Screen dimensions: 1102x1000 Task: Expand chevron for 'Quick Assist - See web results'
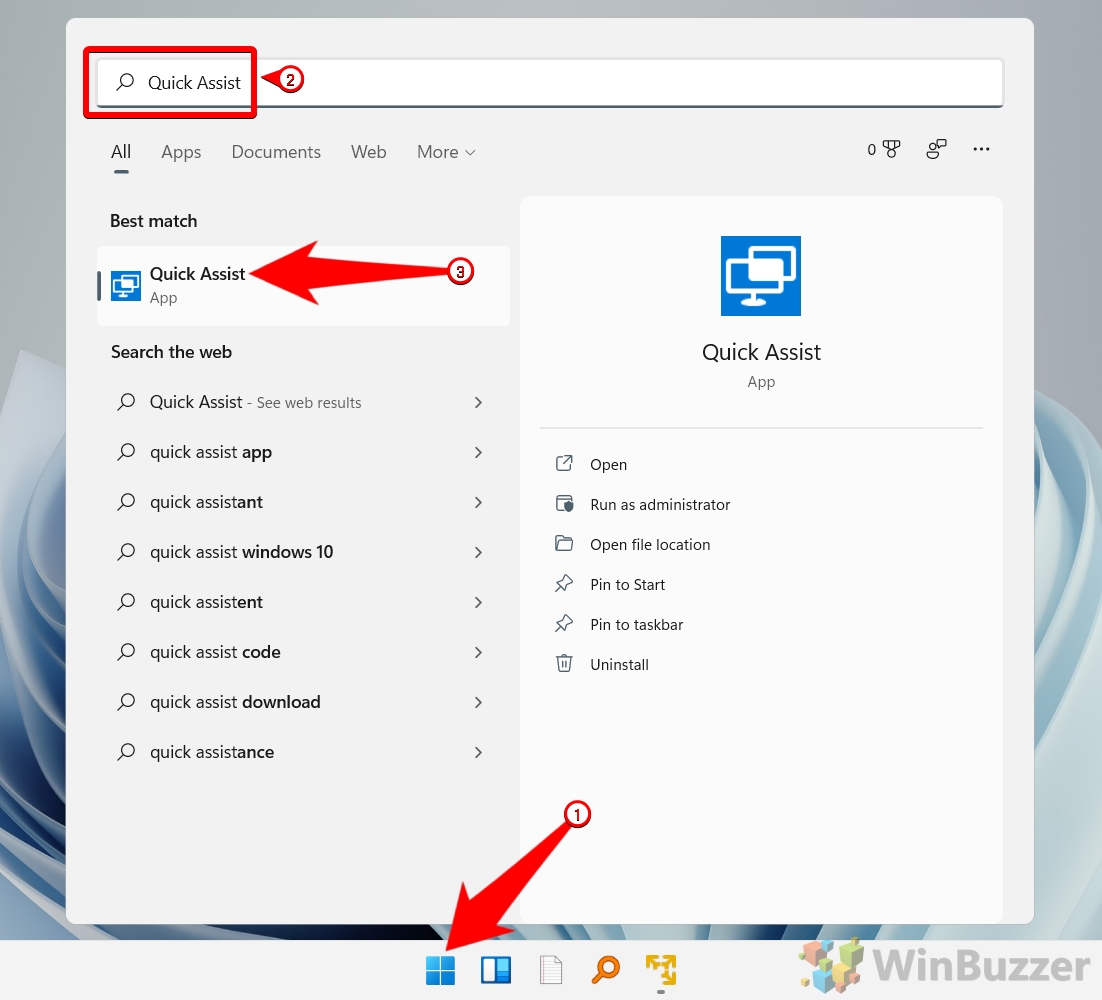point(478,402)
